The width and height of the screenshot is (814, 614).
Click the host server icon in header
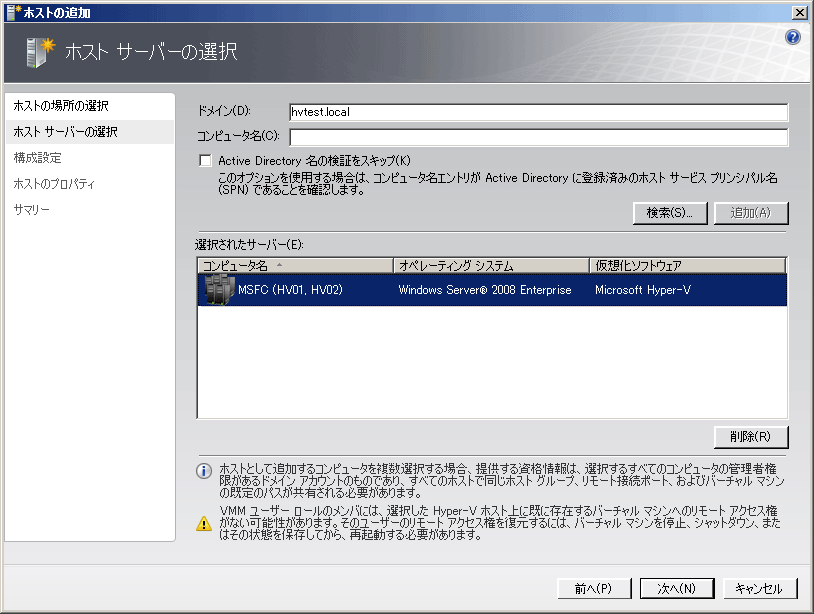pos(40,52)
